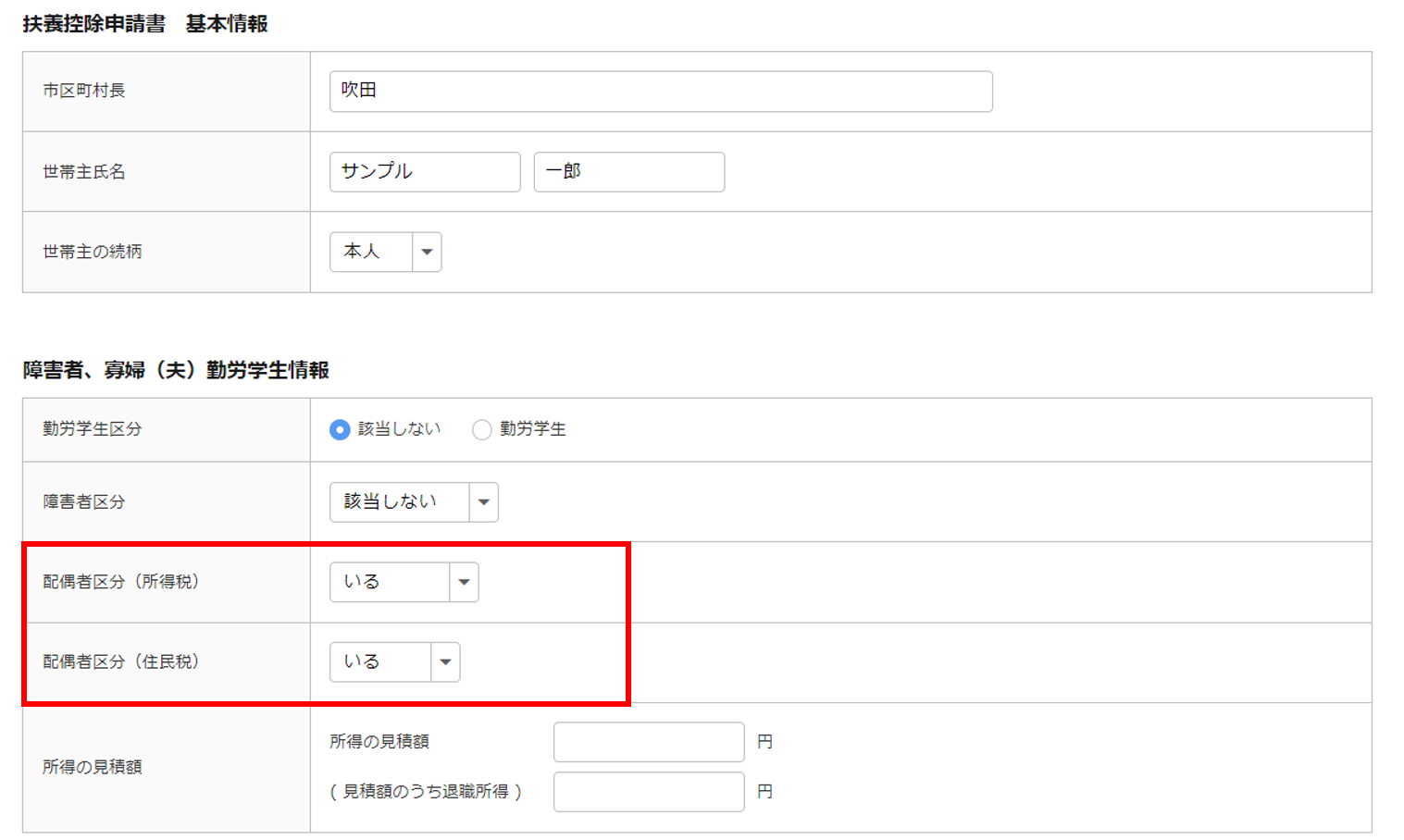
Task: Click the 市区町村長 text field containing 吹田
Action: (660, 92)
